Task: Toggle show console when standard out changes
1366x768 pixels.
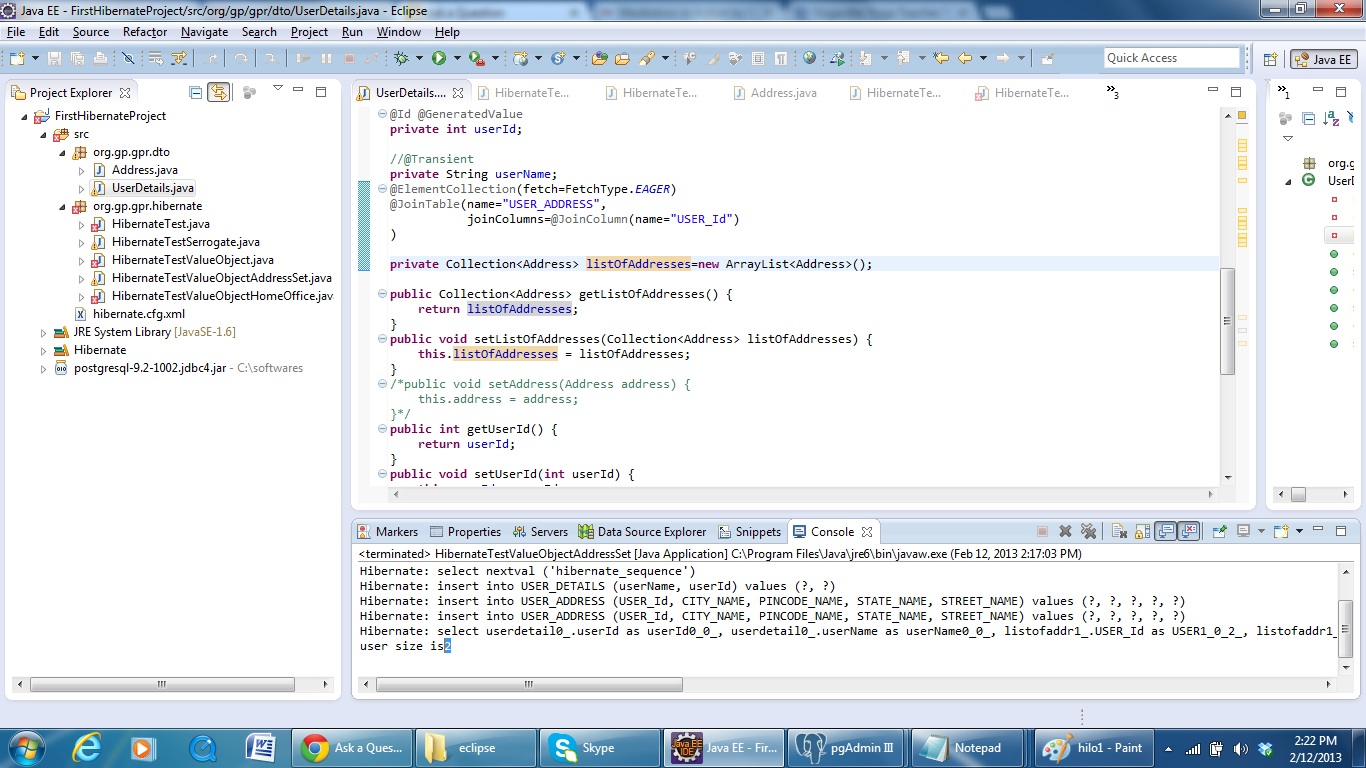Action: [1166, 532]
